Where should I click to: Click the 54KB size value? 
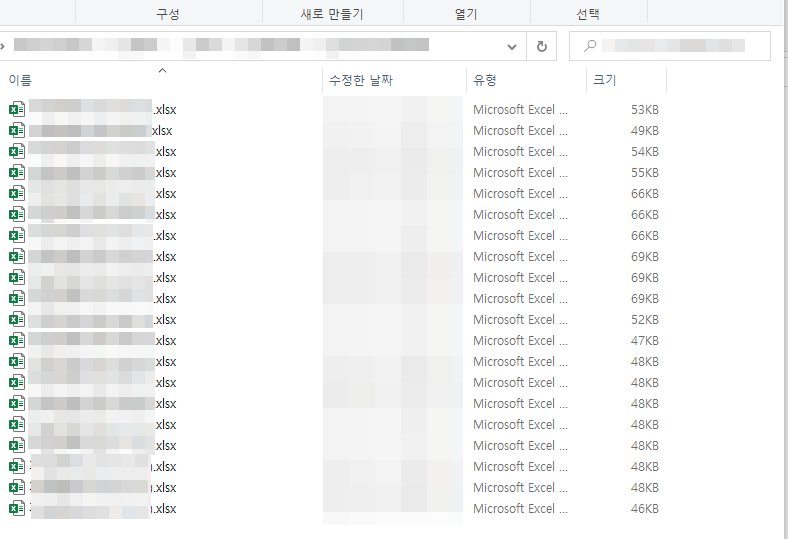point(645,152)
